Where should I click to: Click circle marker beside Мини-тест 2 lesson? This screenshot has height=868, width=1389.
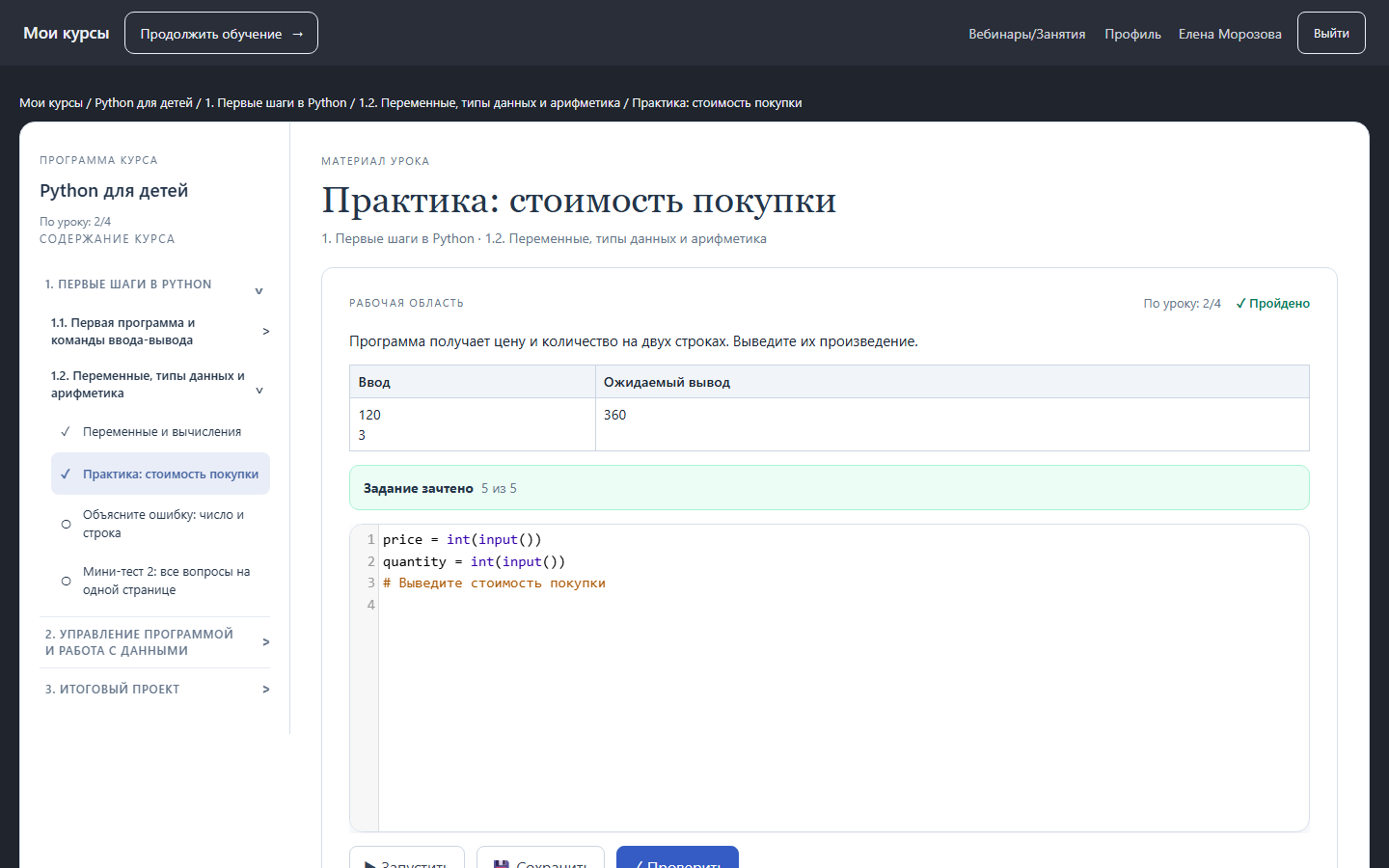tap(66, 581)
